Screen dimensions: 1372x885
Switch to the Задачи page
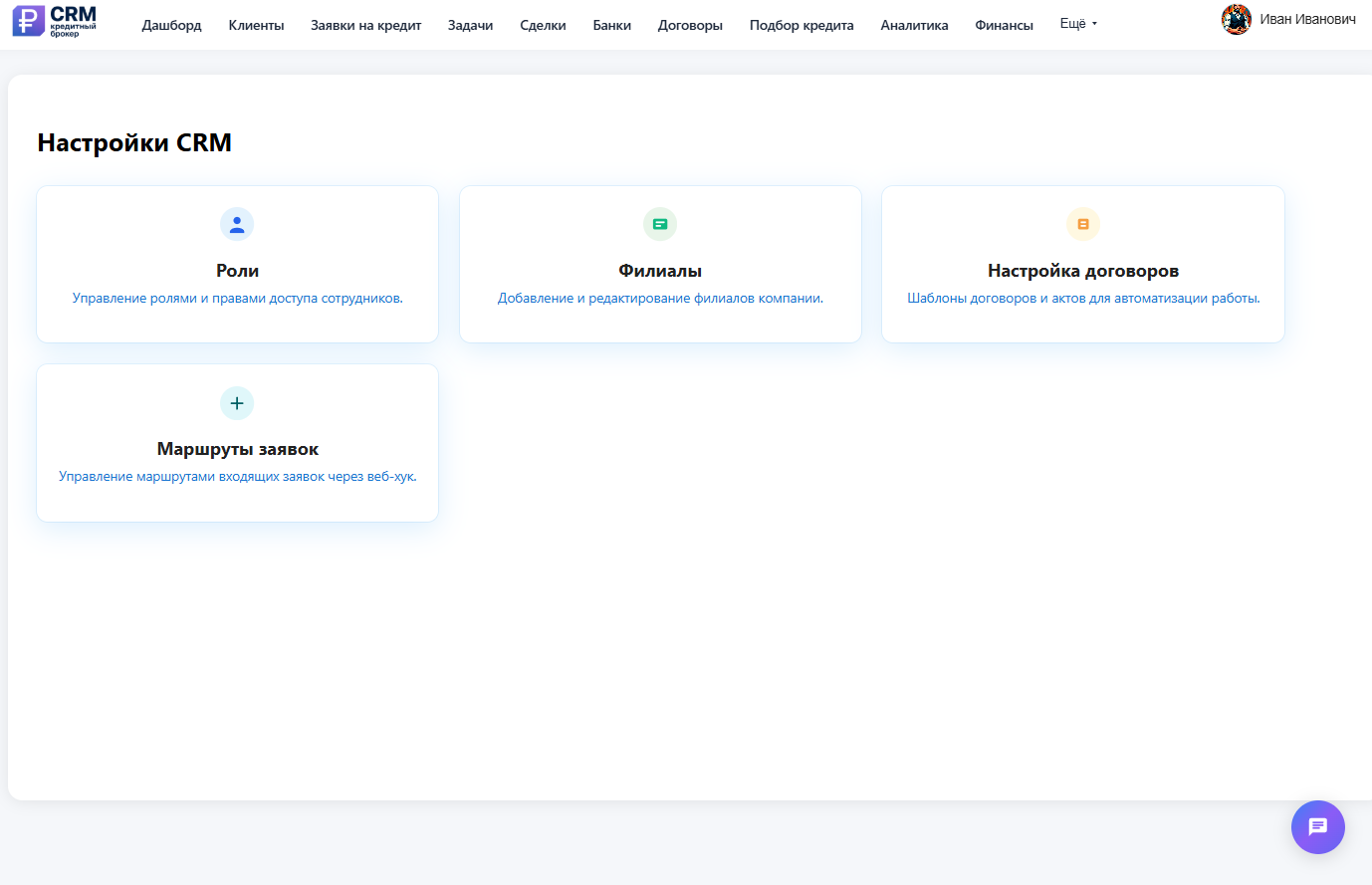point(470,25)
